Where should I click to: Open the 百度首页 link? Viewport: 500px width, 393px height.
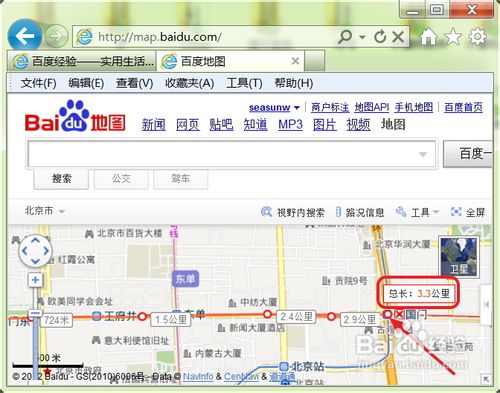point(463,107)
